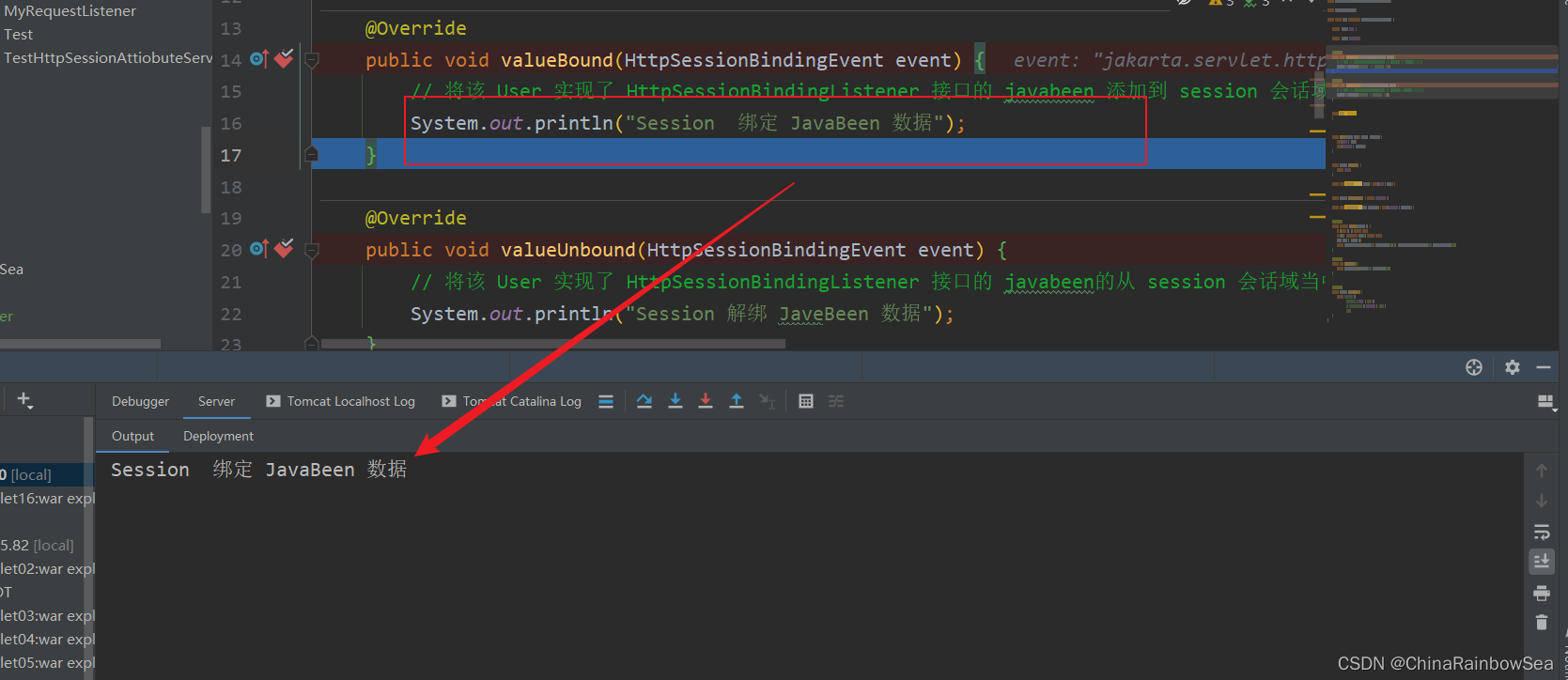
Task: Open the Tomcat Catalina Log tab
Action: pos(511,401)
